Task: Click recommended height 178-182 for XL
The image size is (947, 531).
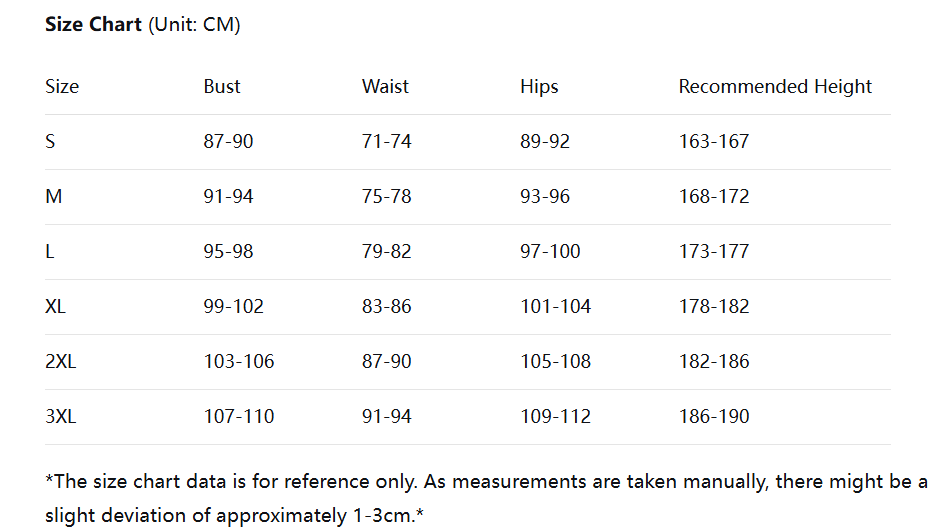Action: tap(714, 307)
